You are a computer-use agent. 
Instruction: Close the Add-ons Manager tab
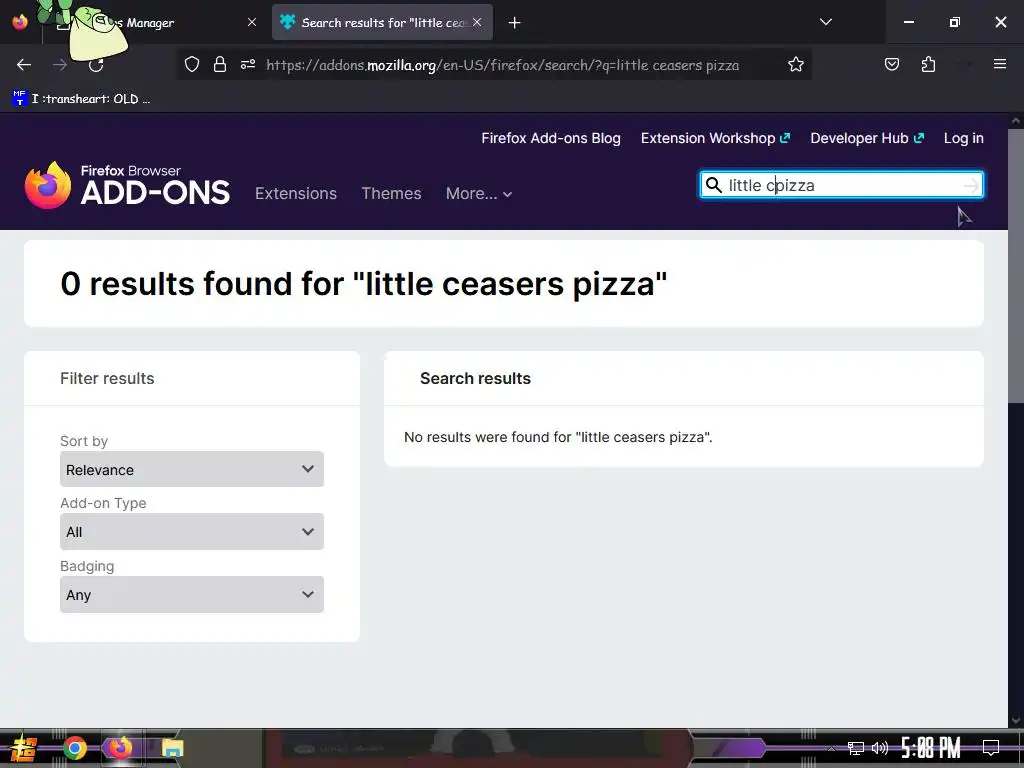(252, 22)
